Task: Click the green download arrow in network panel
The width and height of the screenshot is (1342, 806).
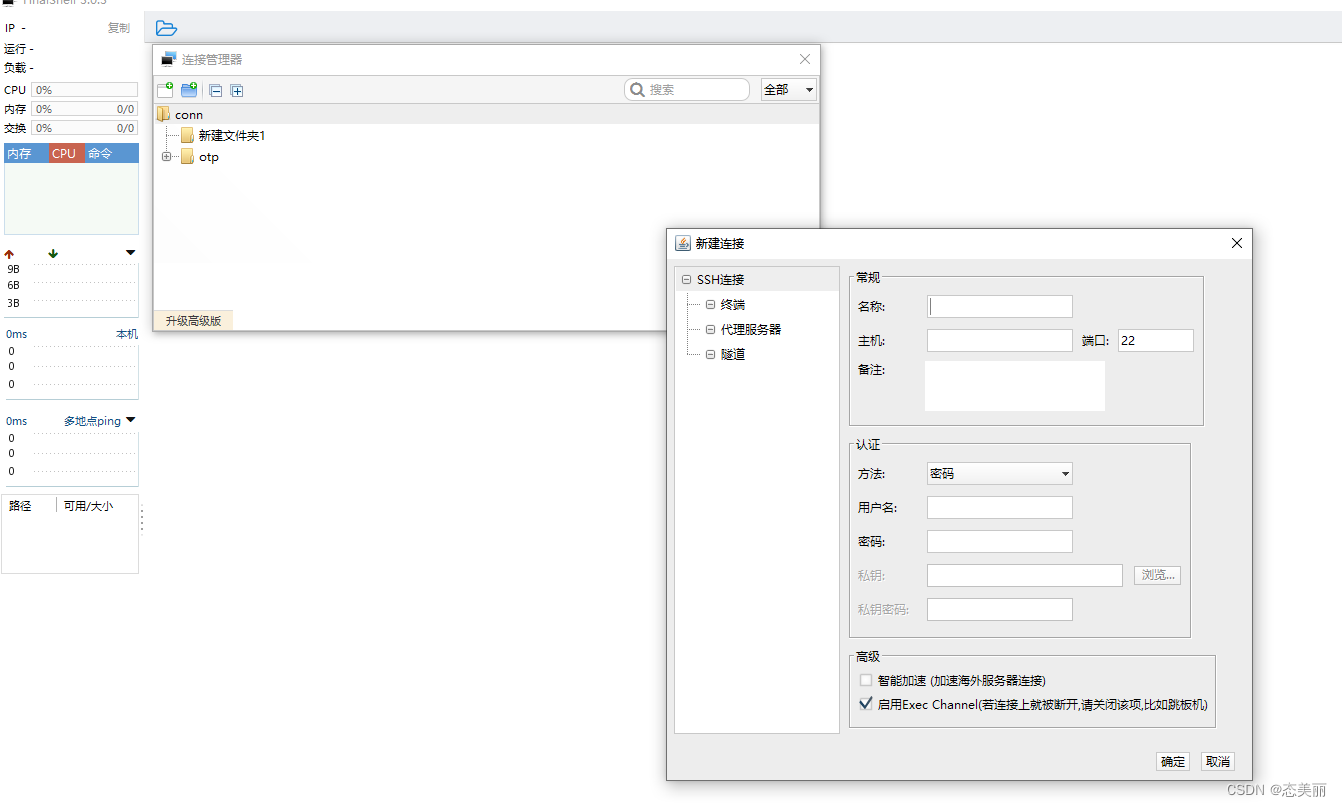Action: click(x=53, y=254)
